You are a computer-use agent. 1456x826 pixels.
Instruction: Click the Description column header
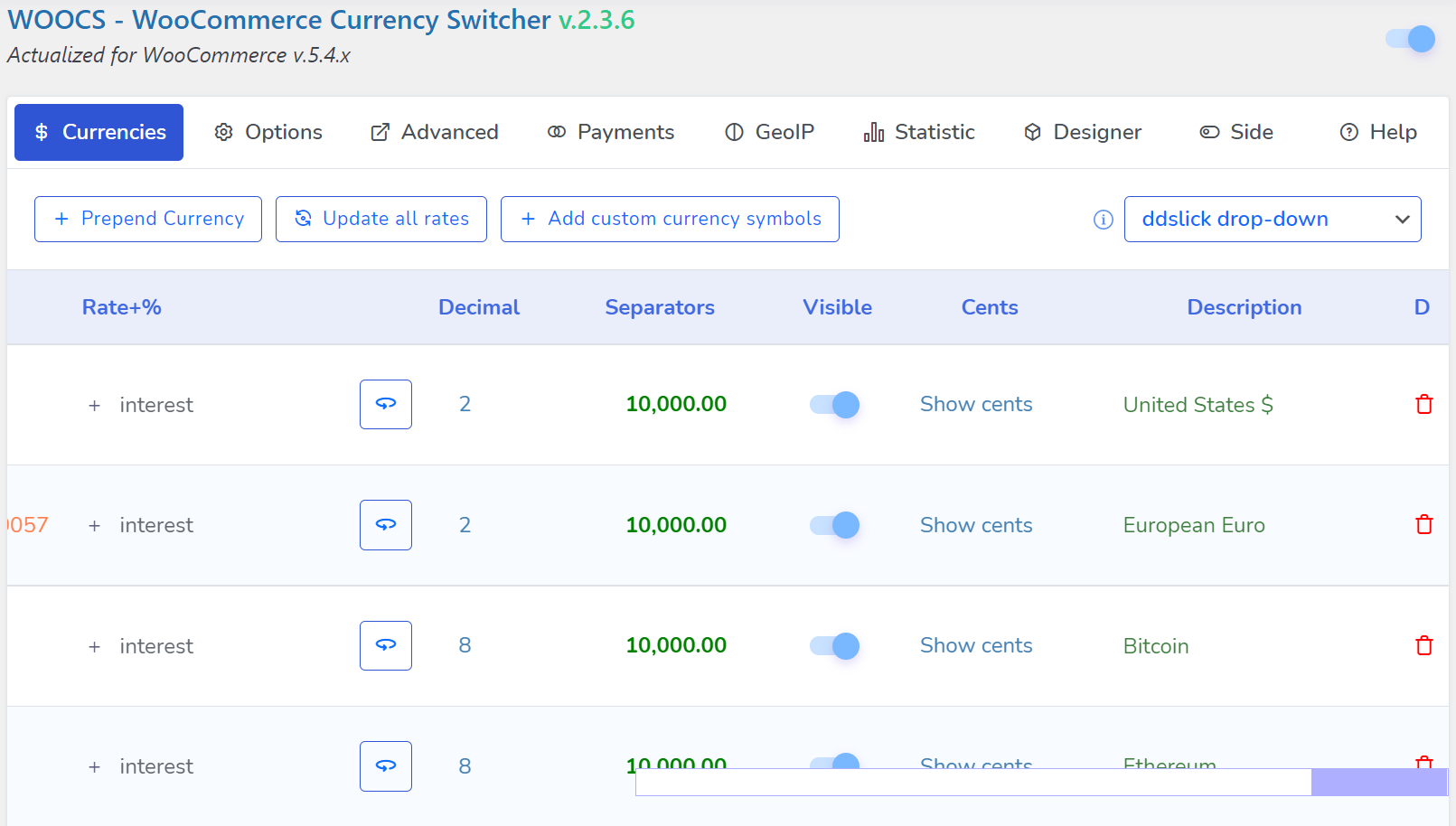1245,307
